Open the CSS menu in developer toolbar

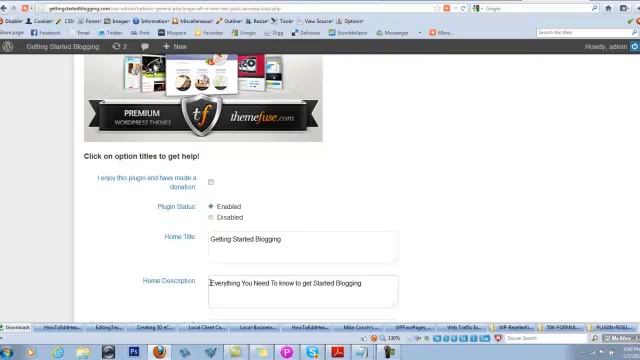click(x=65, y=21)
